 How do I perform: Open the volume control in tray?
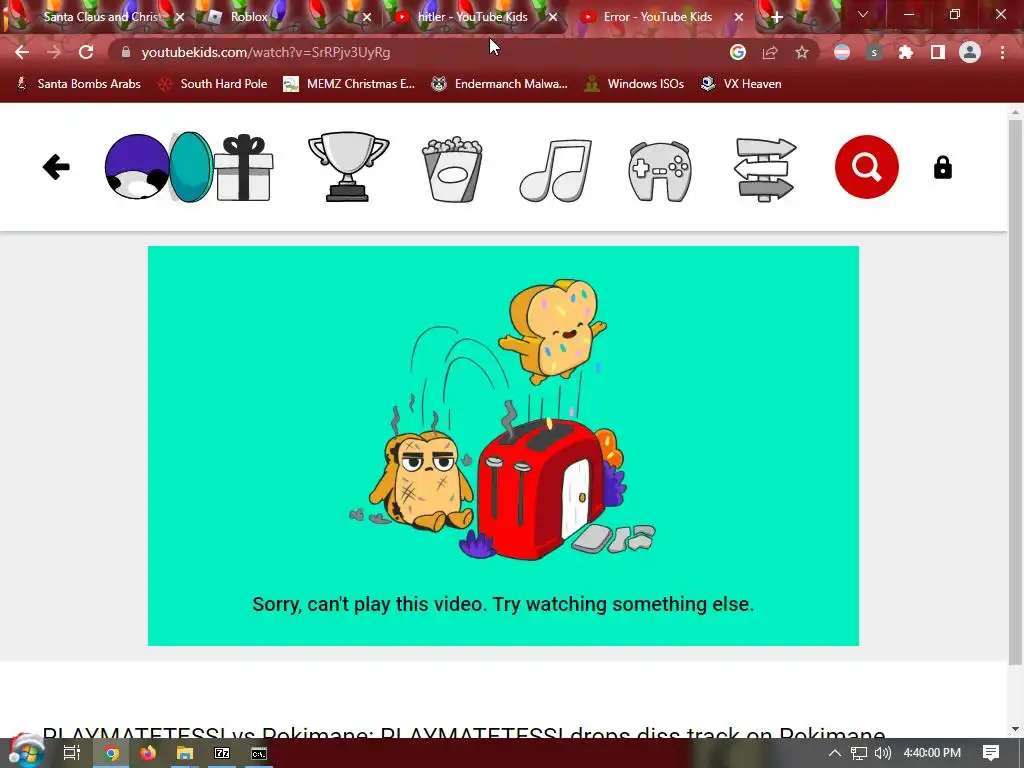click(883, 753)
